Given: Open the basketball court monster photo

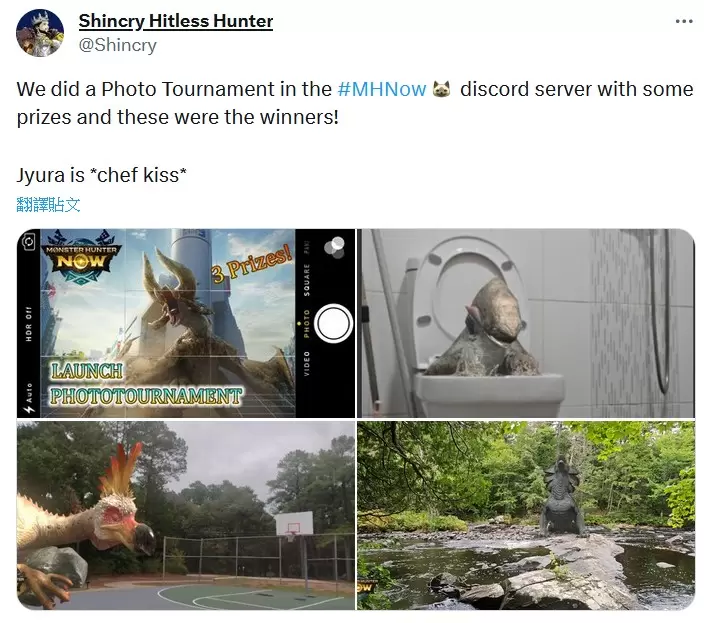Looking at the screenshot, I should [x=186, y=515].
